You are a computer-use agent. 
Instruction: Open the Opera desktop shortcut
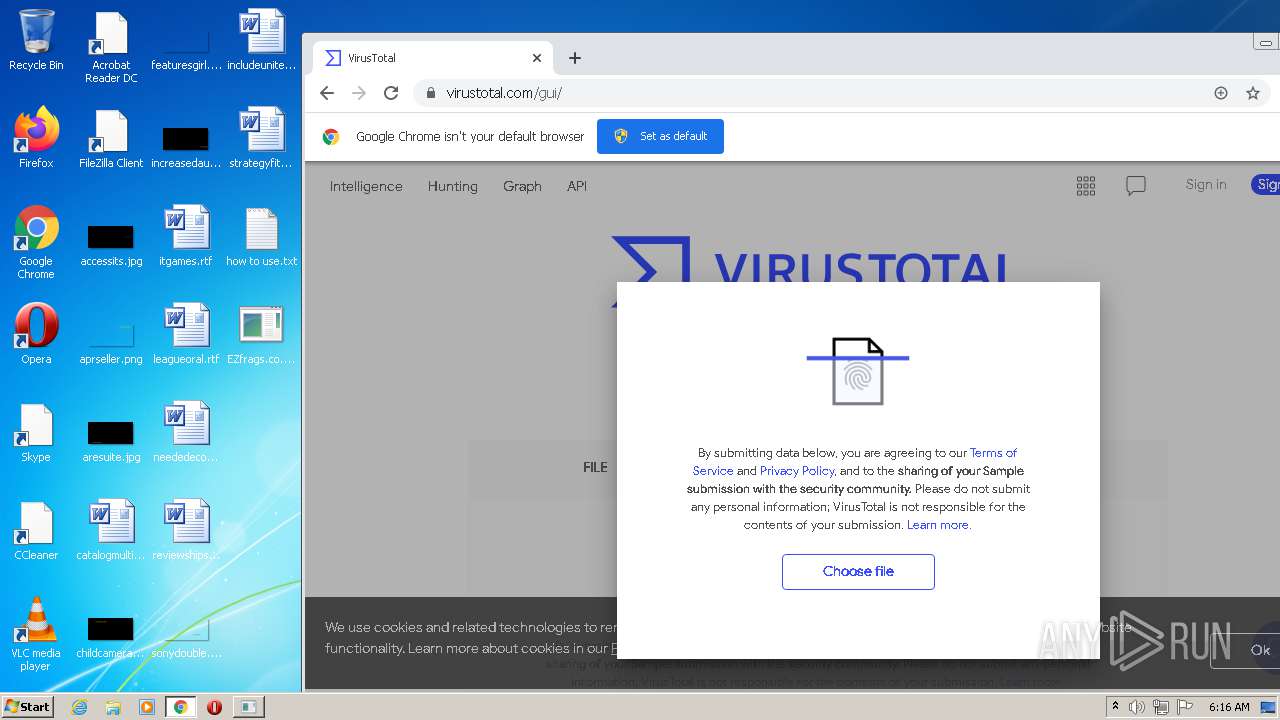pos(36,334)
